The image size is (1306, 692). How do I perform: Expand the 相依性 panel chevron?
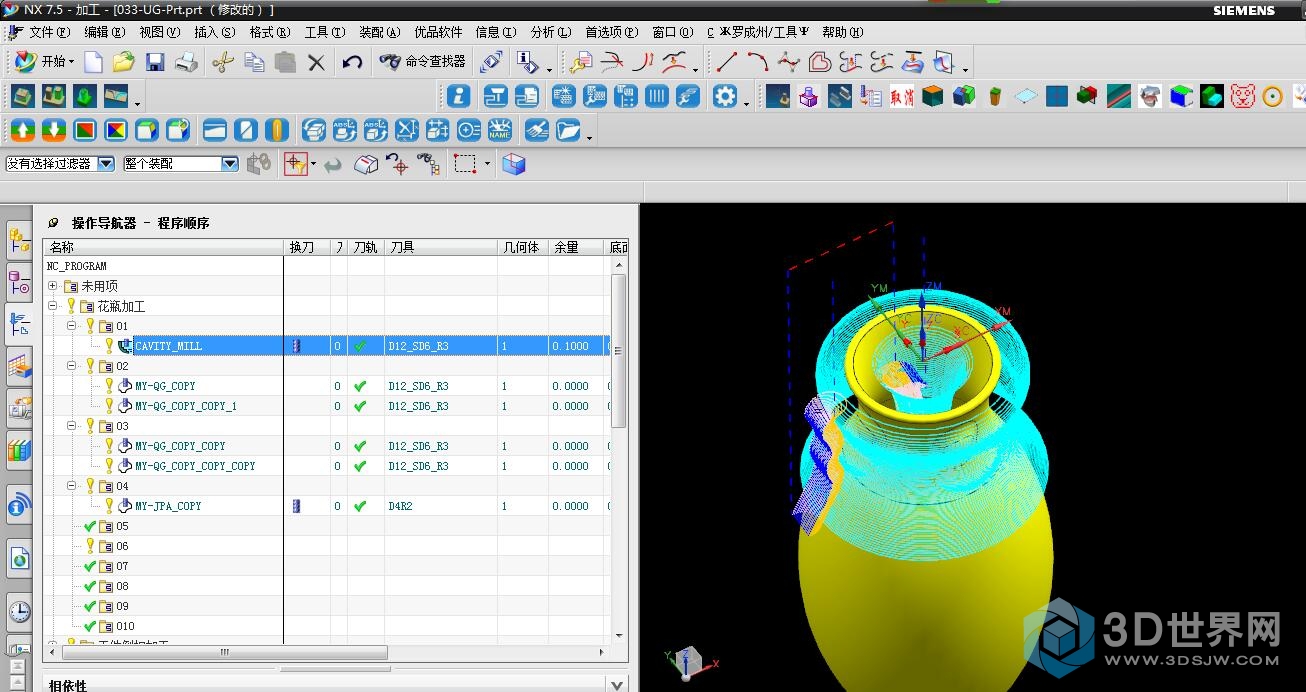[x=617, y=685]
